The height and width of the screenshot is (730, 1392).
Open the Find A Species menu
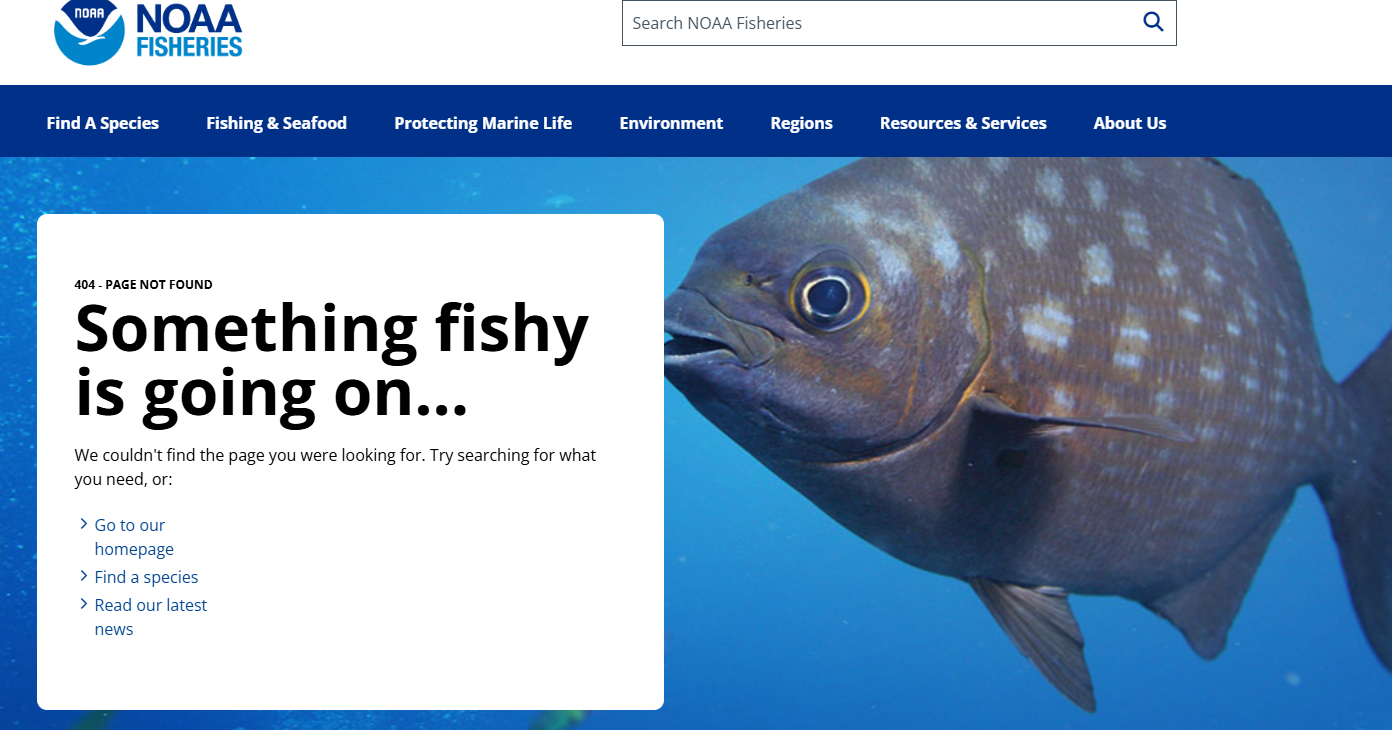(103, 123)
